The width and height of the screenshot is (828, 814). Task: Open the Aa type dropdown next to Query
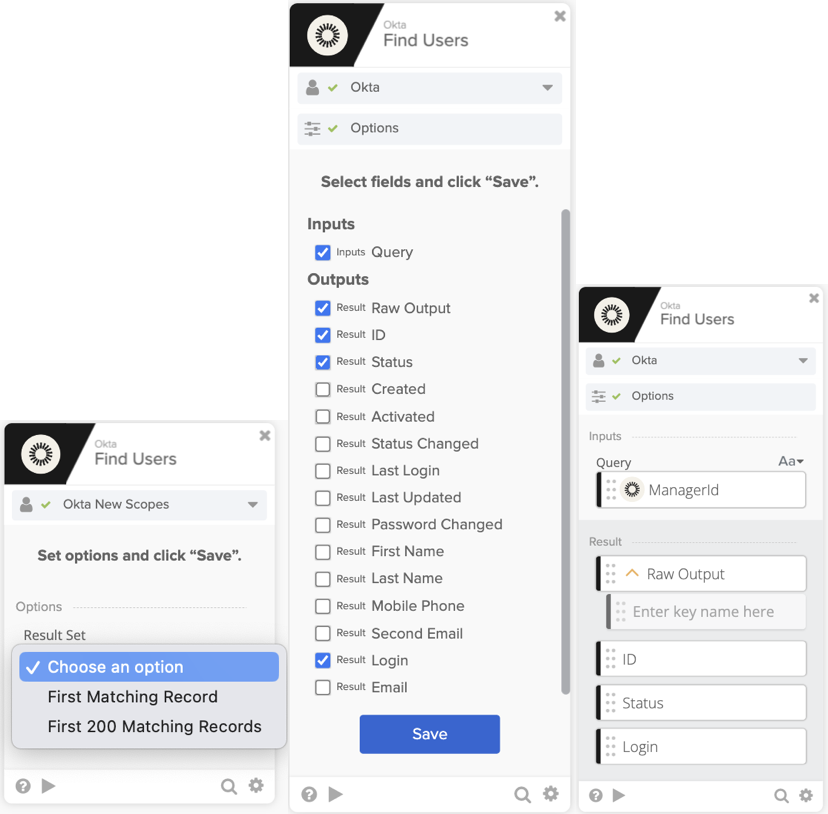791,461
